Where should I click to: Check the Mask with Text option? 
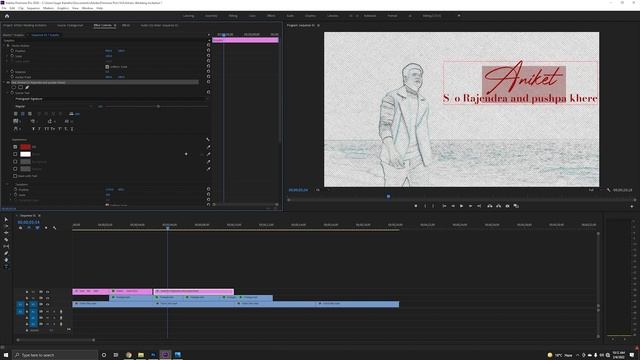[x=15, y=176]
